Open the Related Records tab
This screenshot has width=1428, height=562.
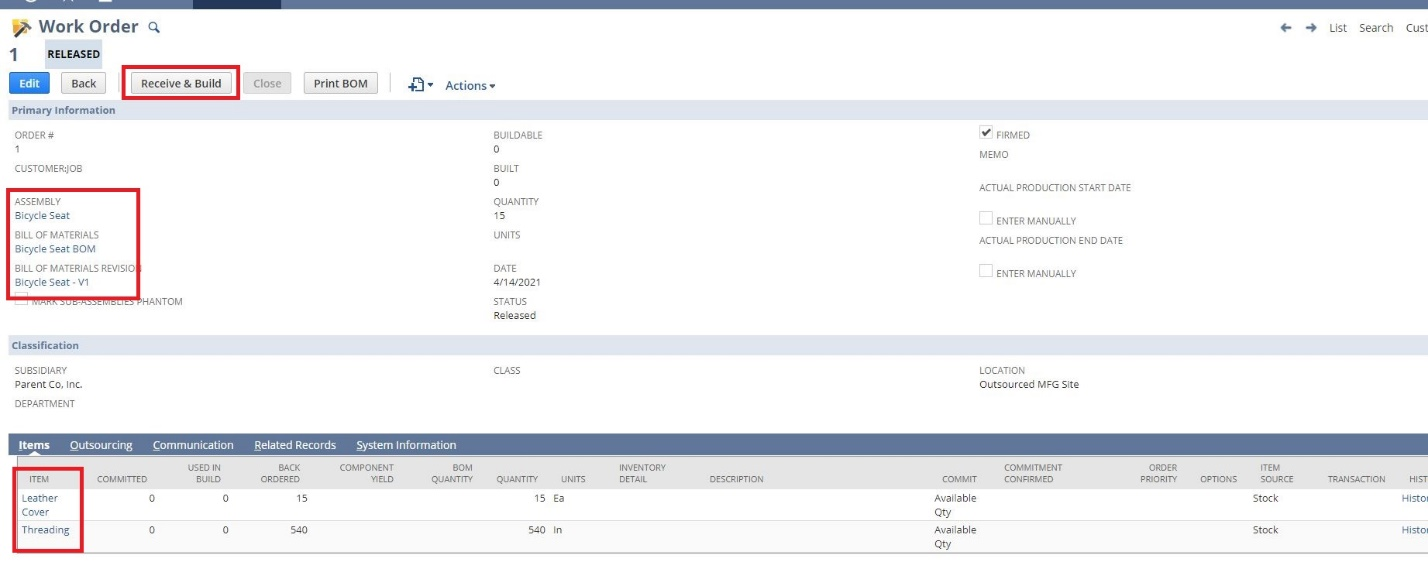click(294, 445)
